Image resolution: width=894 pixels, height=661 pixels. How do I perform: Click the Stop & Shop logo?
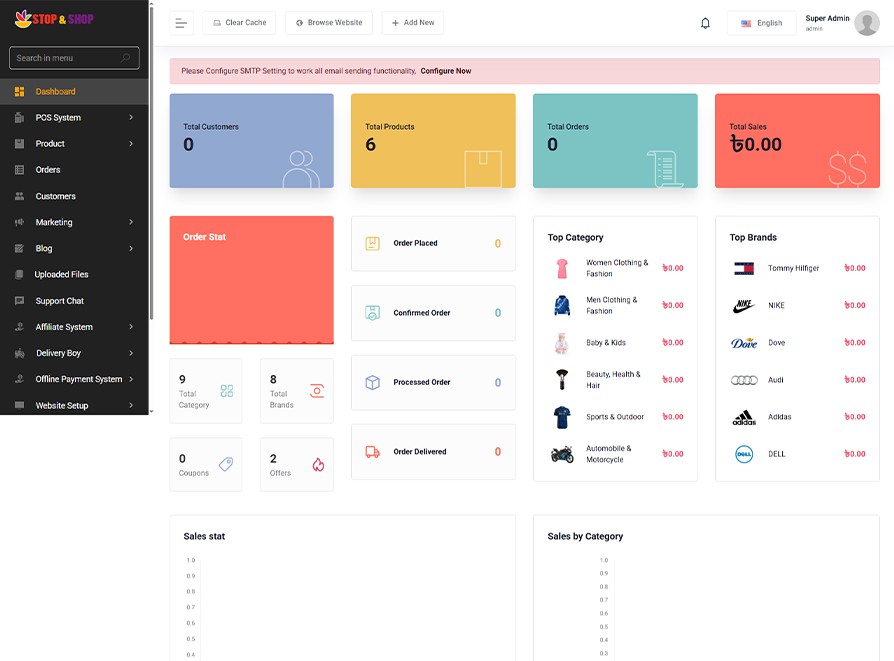coord(54,19)
